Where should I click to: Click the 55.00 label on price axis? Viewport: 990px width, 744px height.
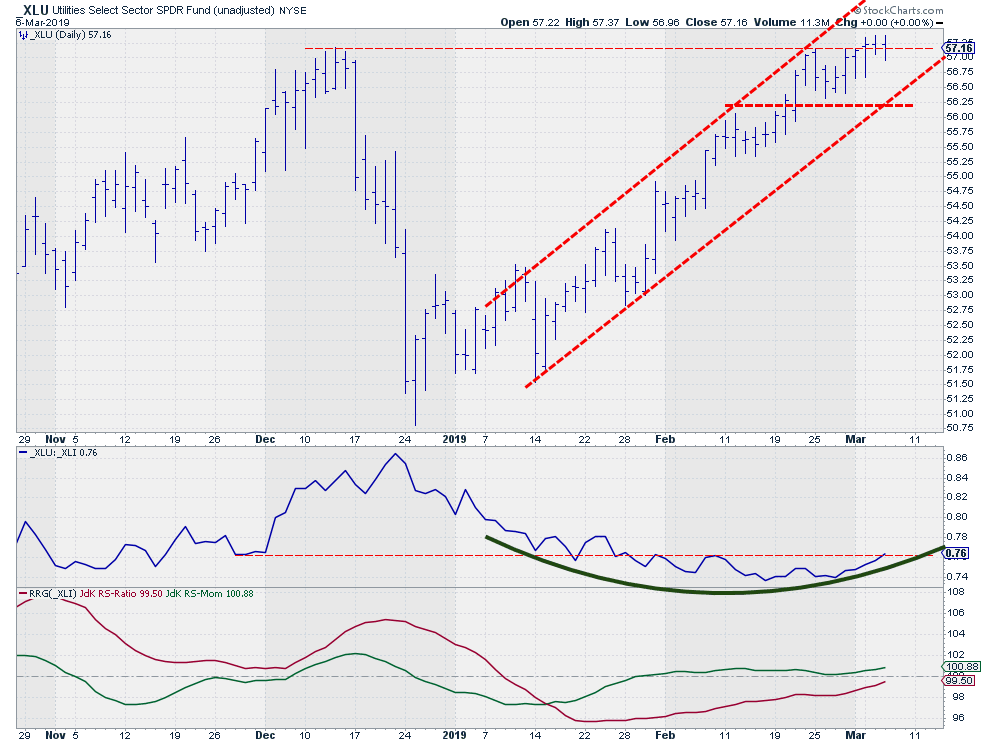[959, 176]
